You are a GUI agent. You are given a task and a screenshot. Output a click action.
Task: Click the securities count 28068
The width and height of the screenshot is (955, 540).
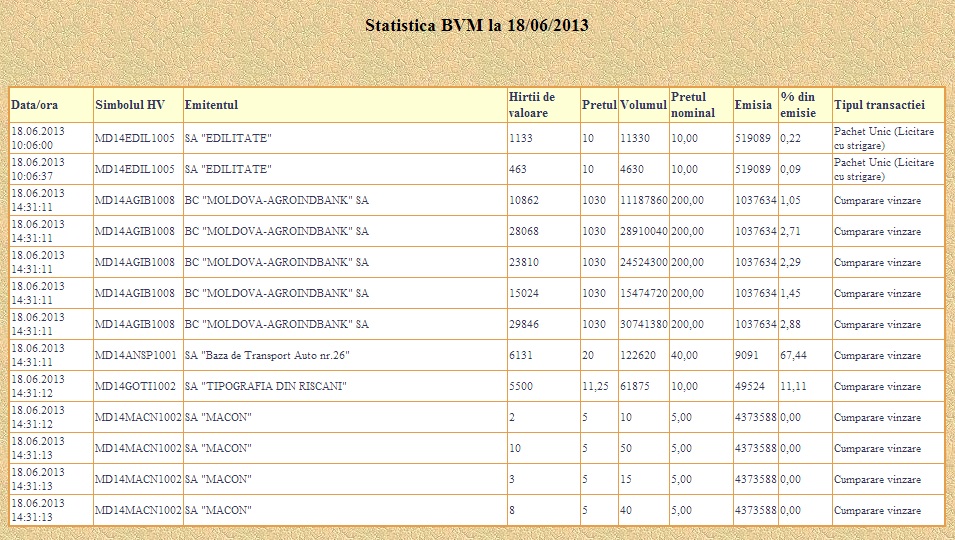click(x=524, y=231)
